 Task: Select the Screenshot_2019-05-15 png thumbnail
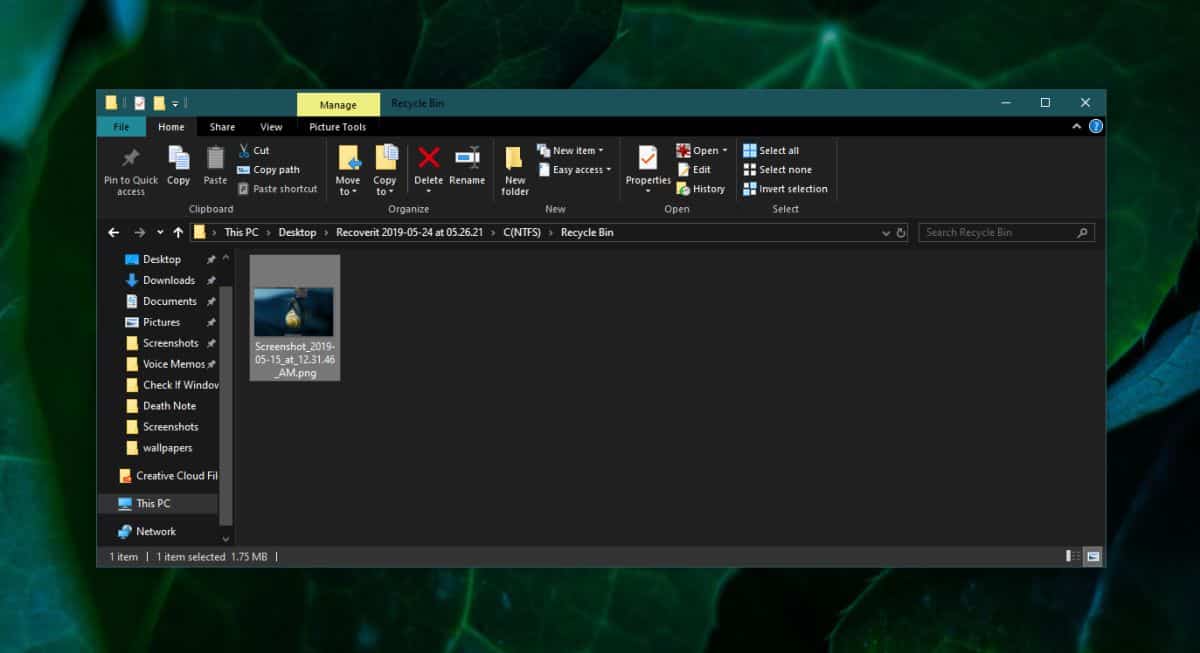(x=294, y=317)
